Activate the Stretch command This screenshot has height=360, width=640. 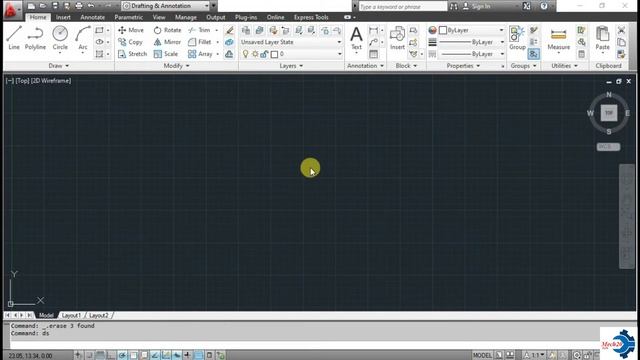pos(132,54)
